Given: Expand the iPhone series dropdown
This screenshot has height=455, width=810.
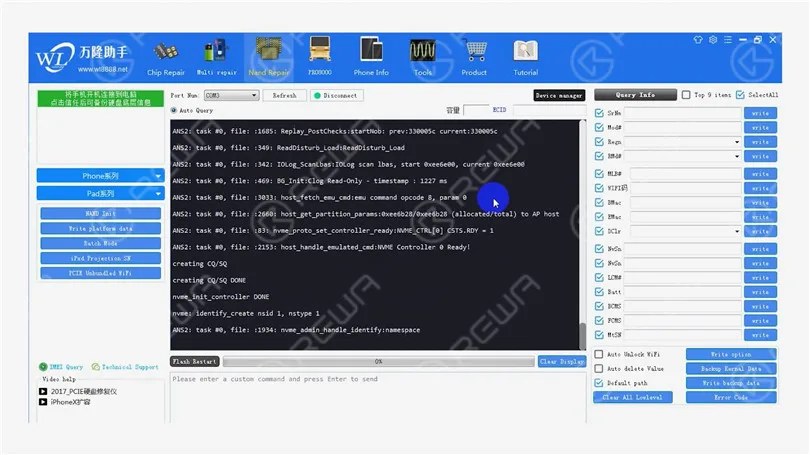Looking at the screenshot, I should click(x=101, y=176).
